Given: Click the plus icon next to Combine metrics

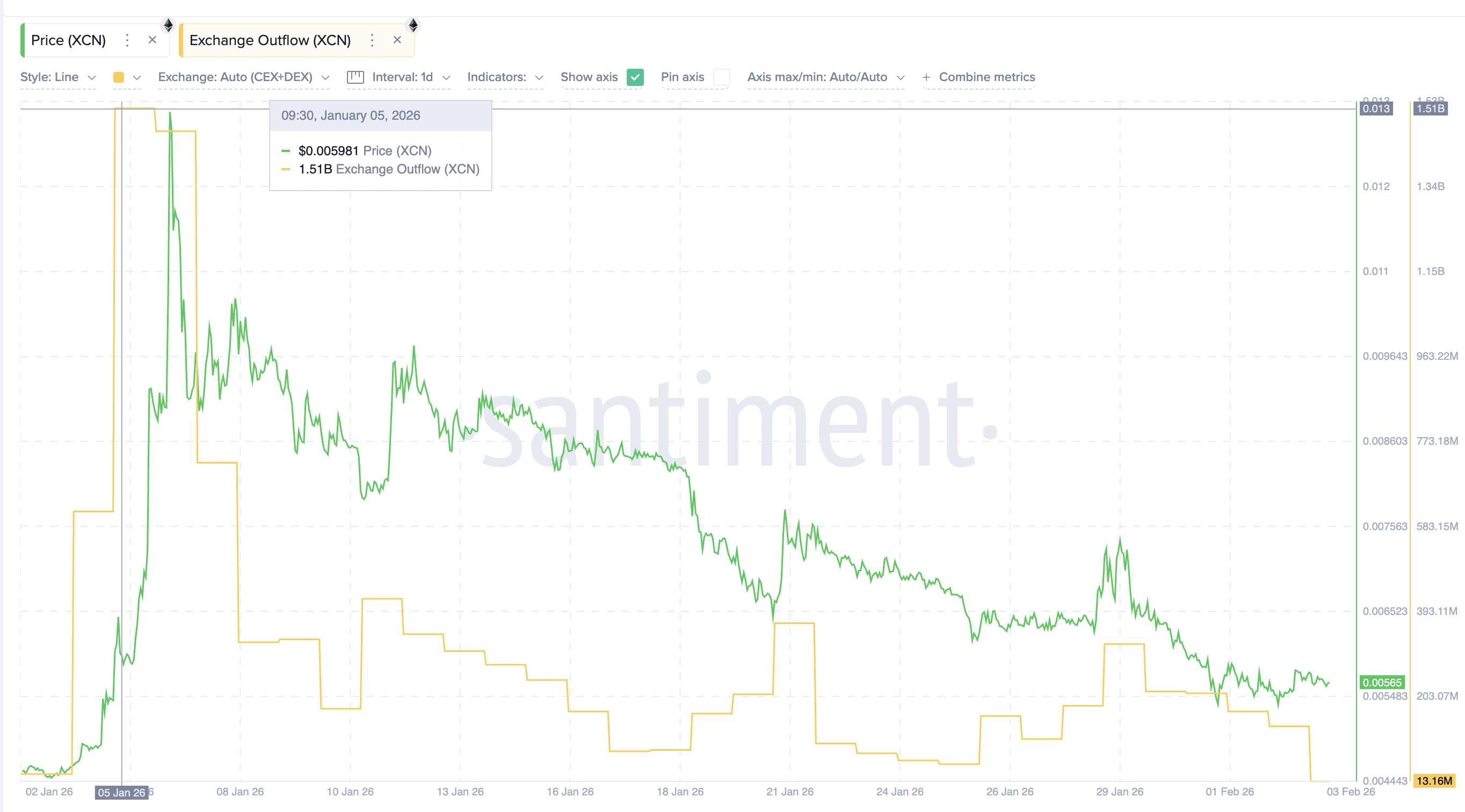Looking at the screenshot, I should tap(926, 77).
